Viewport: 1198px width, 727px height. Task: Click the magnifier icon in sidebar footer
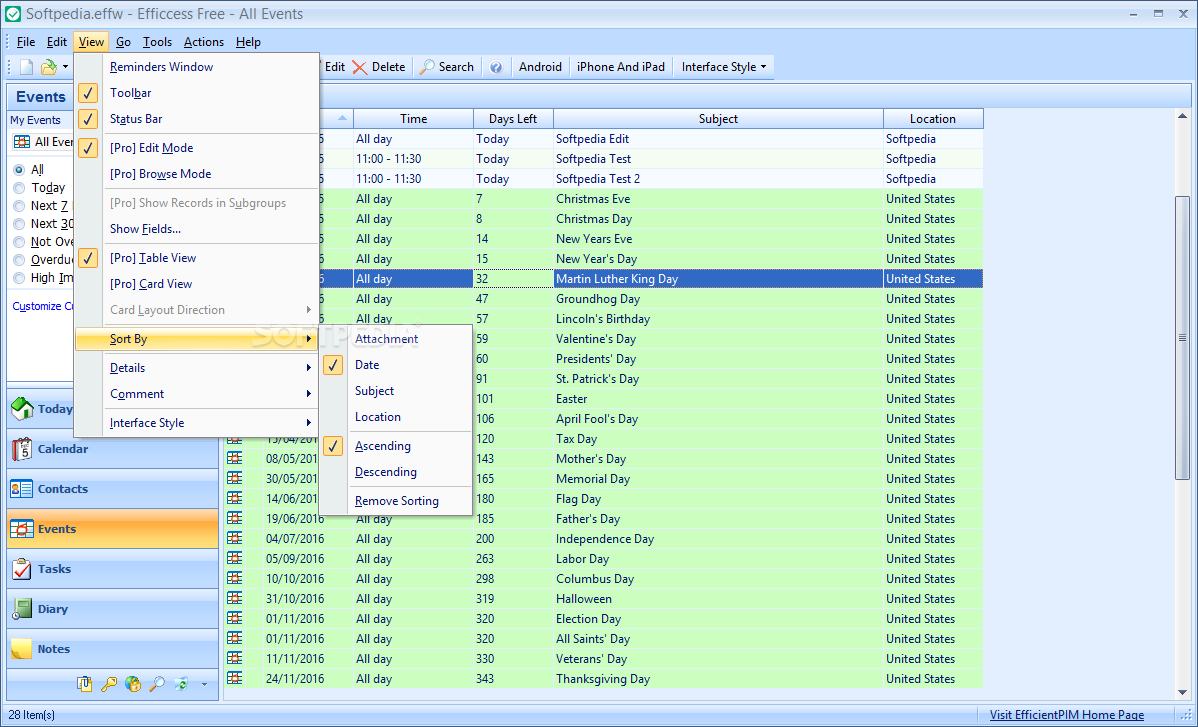tap(157, 684)
